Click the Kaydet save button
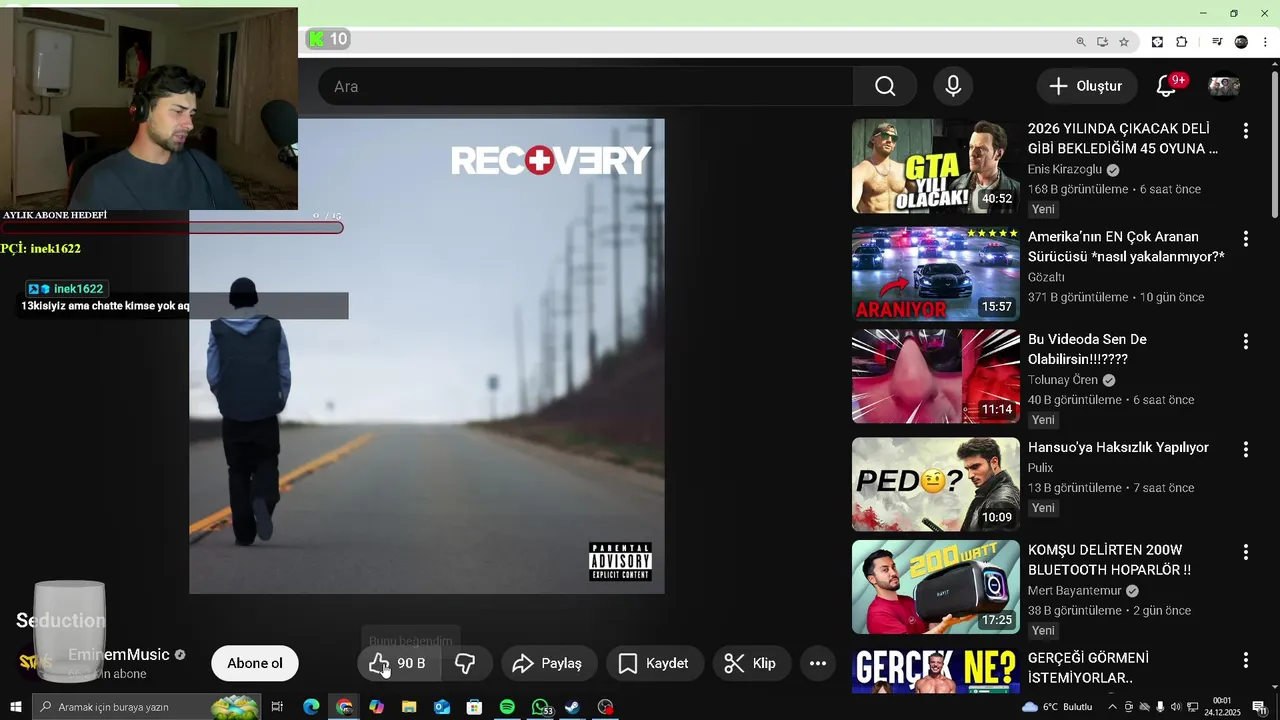 coord(653,663)
